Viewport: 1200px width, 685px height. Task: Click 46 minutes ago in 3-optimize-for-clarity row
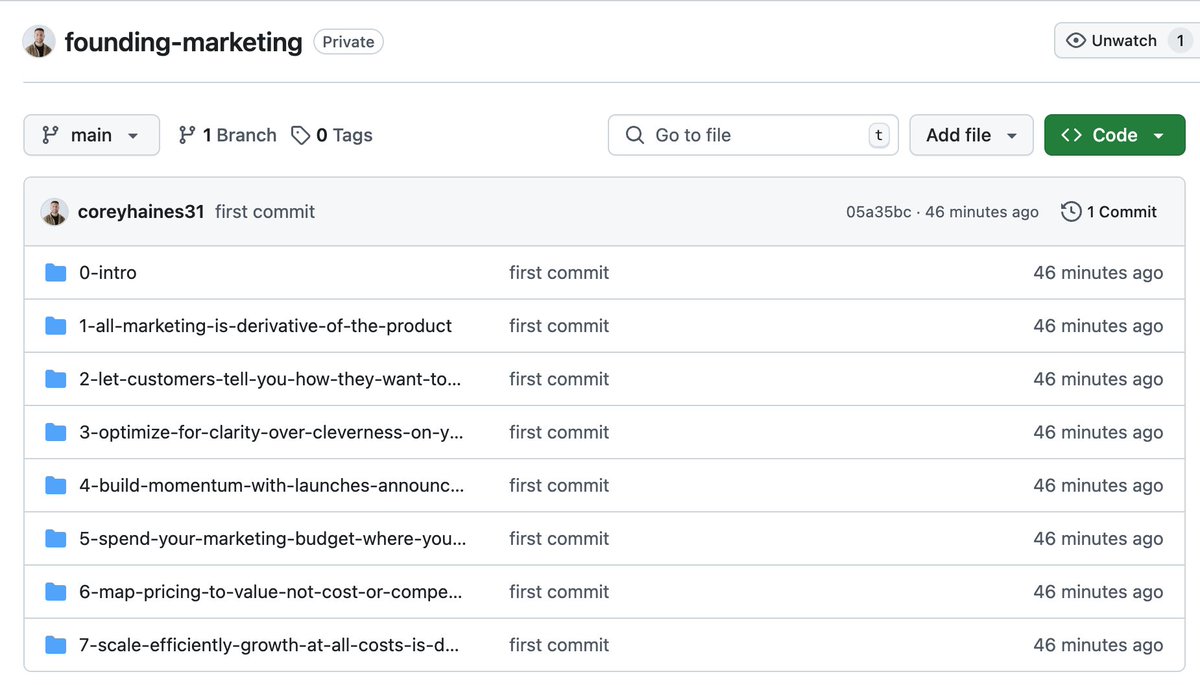[x=1098, y=432]
